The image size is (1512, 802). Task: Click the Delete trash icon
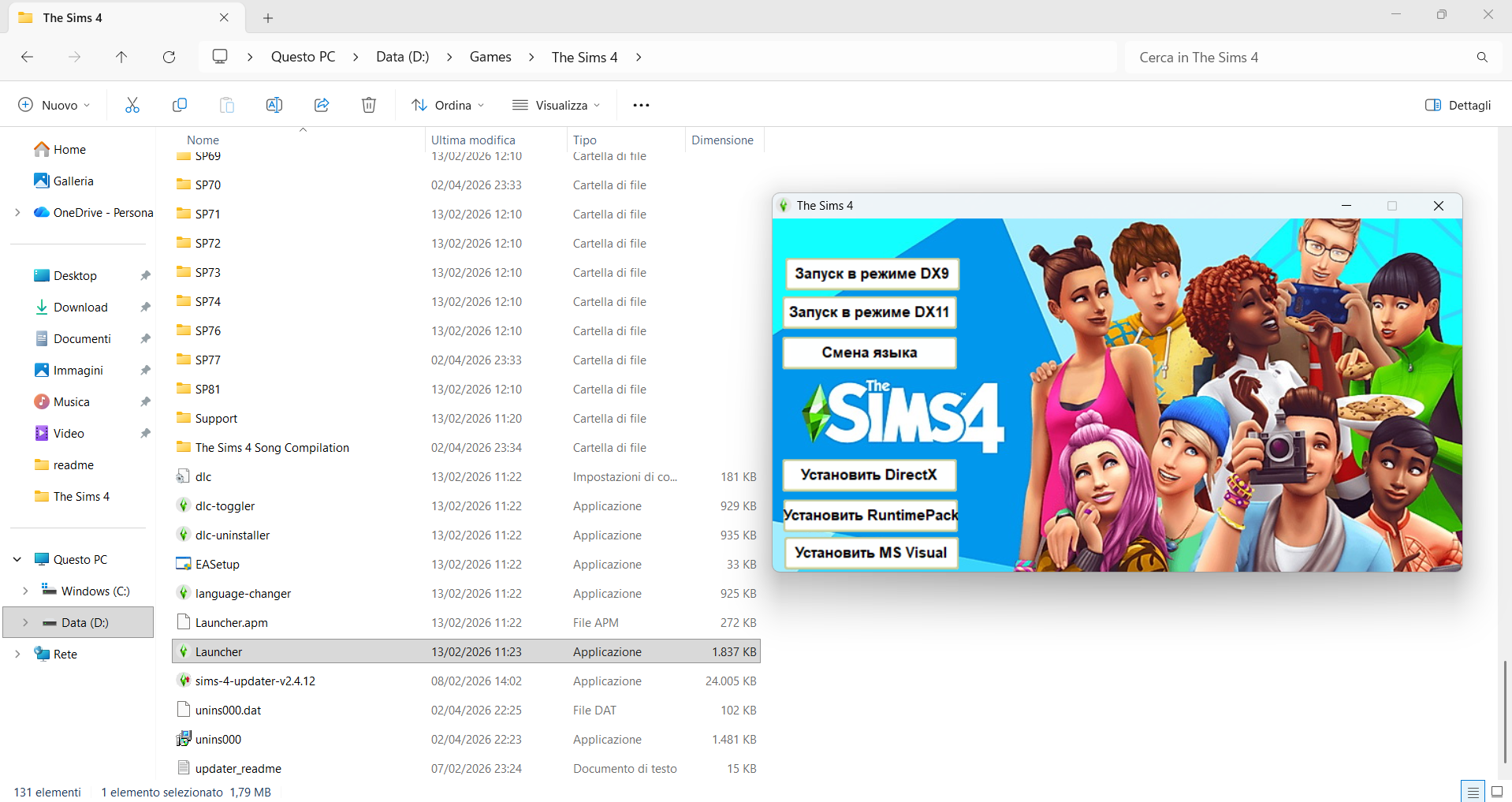click(369, 105)
